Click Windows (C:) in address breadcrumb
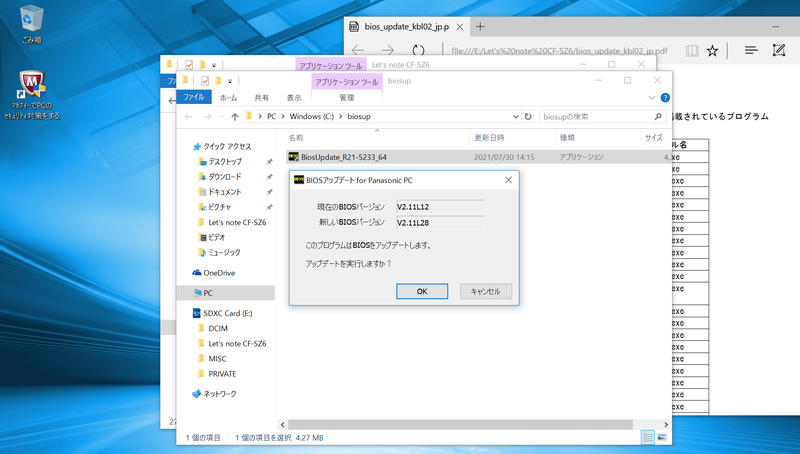 click(311, 116)
